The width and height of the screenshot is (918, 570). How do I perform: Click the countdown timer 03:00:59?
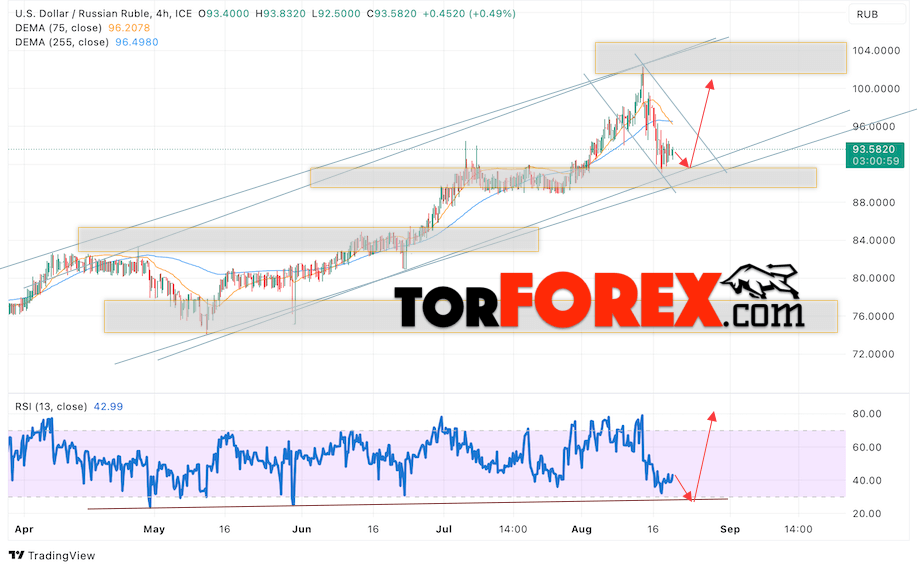tap(875, 161)
